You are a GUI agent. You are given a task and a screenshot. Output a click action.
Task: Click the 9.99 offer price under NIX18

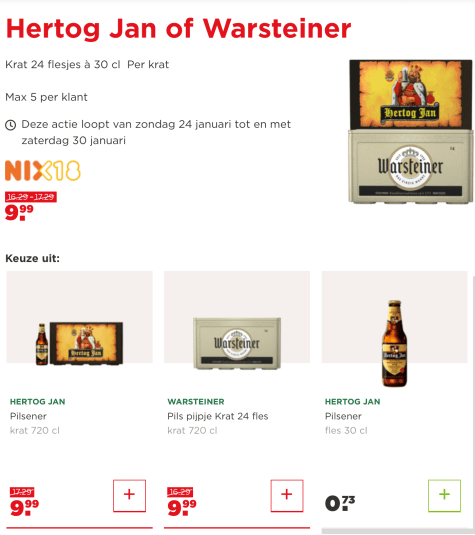(19, 213)
